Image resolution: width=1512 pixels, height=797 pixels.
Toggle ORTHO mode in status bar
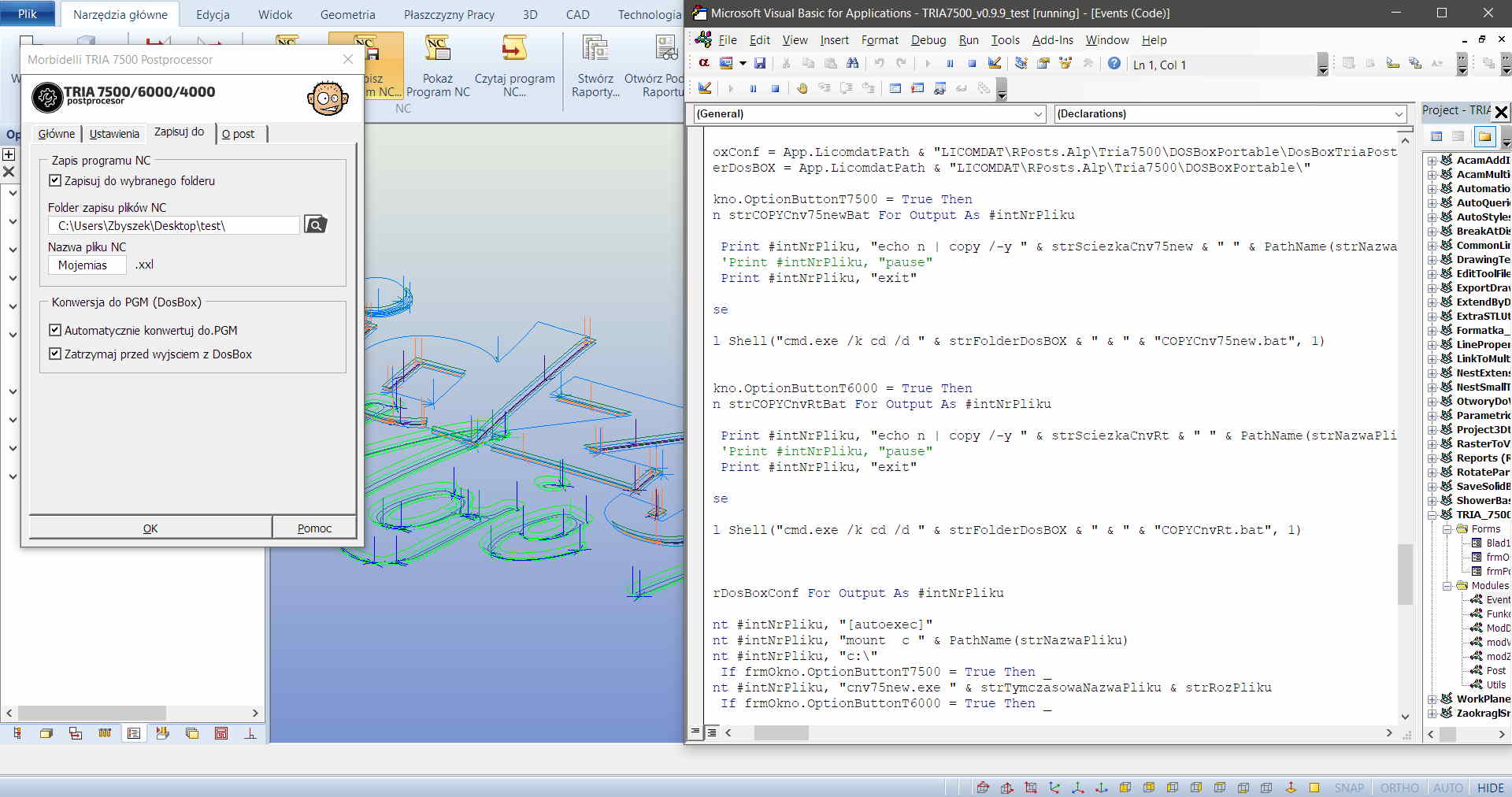(x=1399, y=788)
